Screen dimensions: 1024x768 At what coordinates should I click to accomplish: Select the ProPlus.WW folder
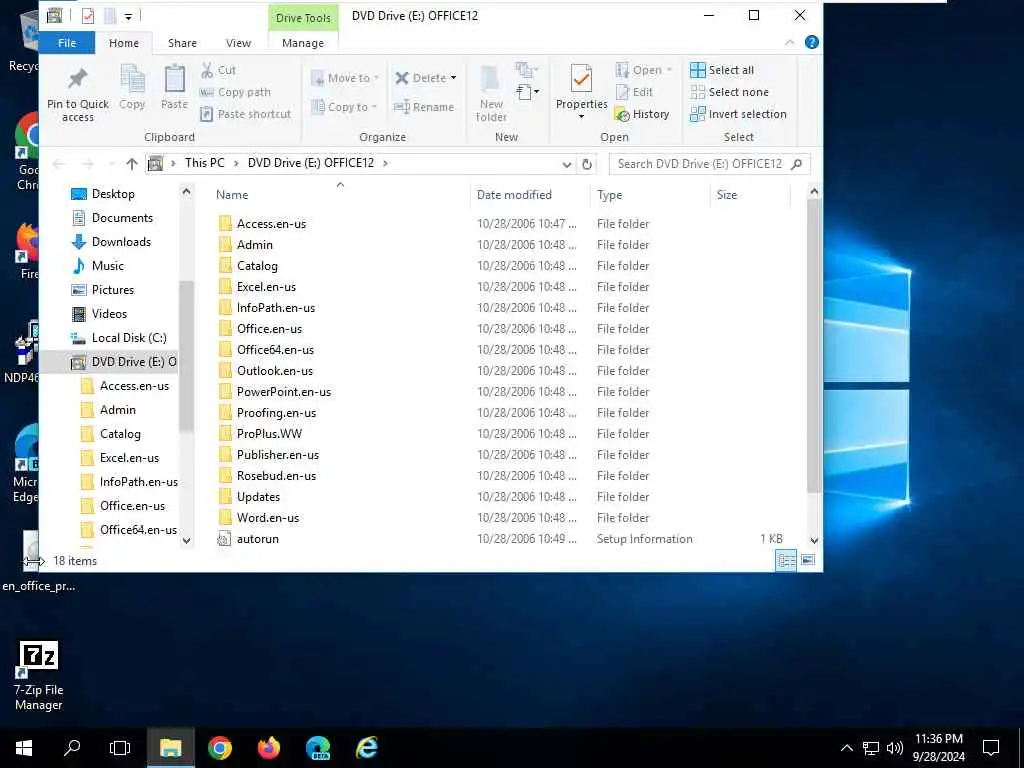coord(269,434)
